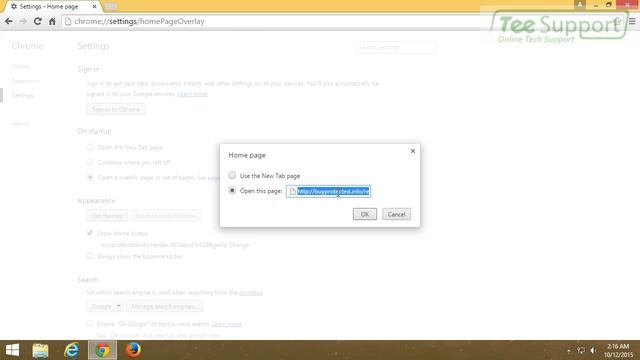
Task: Click the home page URL input field
Action: tap(329, 191)
